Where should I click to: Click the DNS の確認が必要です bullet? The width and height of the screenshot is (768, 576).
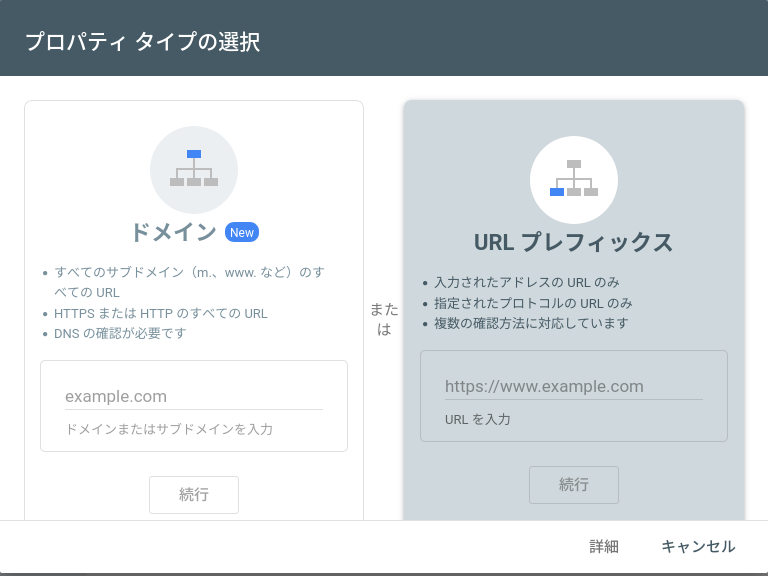click(x=120, y=333)
